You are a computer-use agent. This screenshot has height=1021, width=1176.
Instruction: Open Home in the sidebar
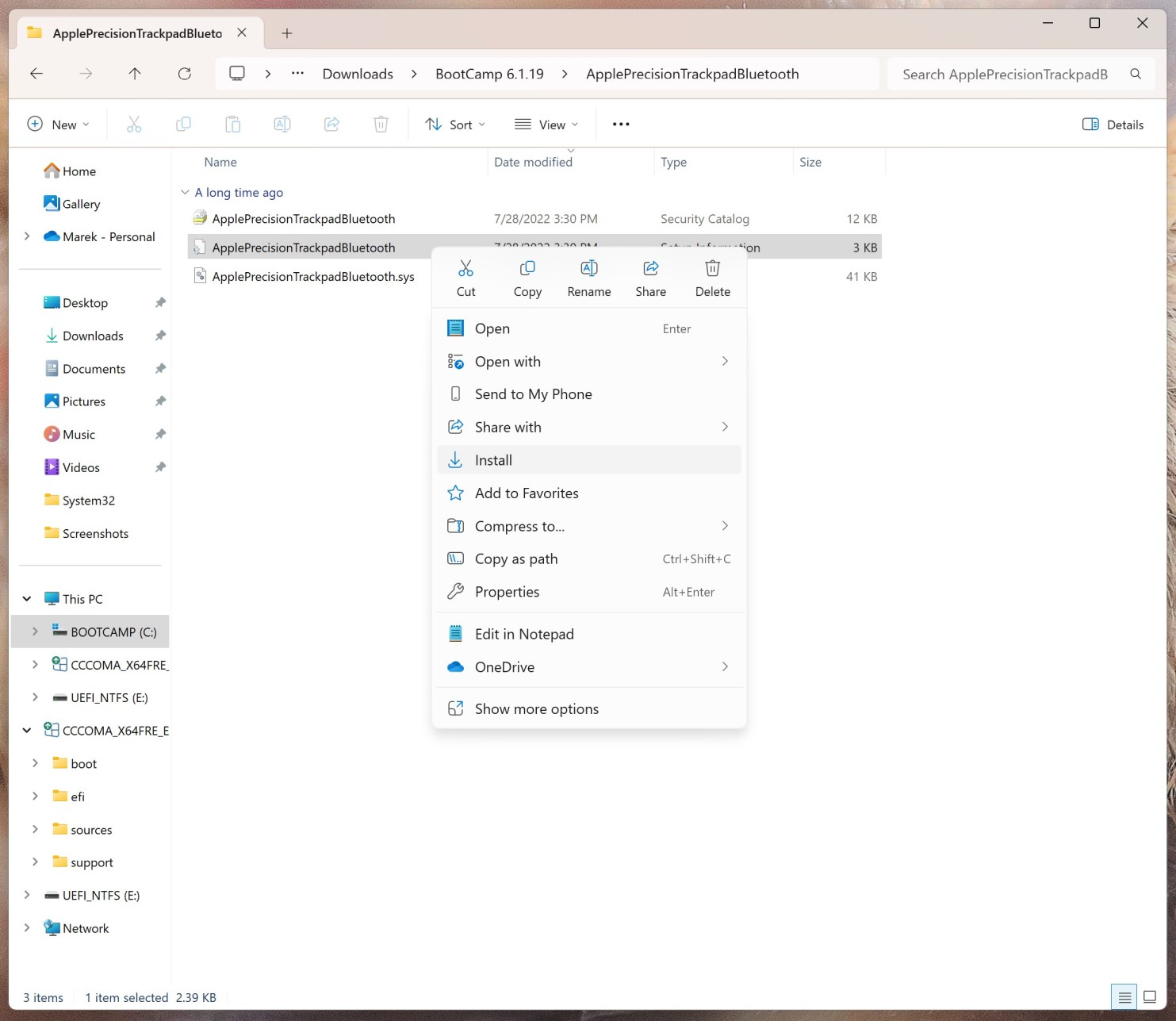point(70,171)
